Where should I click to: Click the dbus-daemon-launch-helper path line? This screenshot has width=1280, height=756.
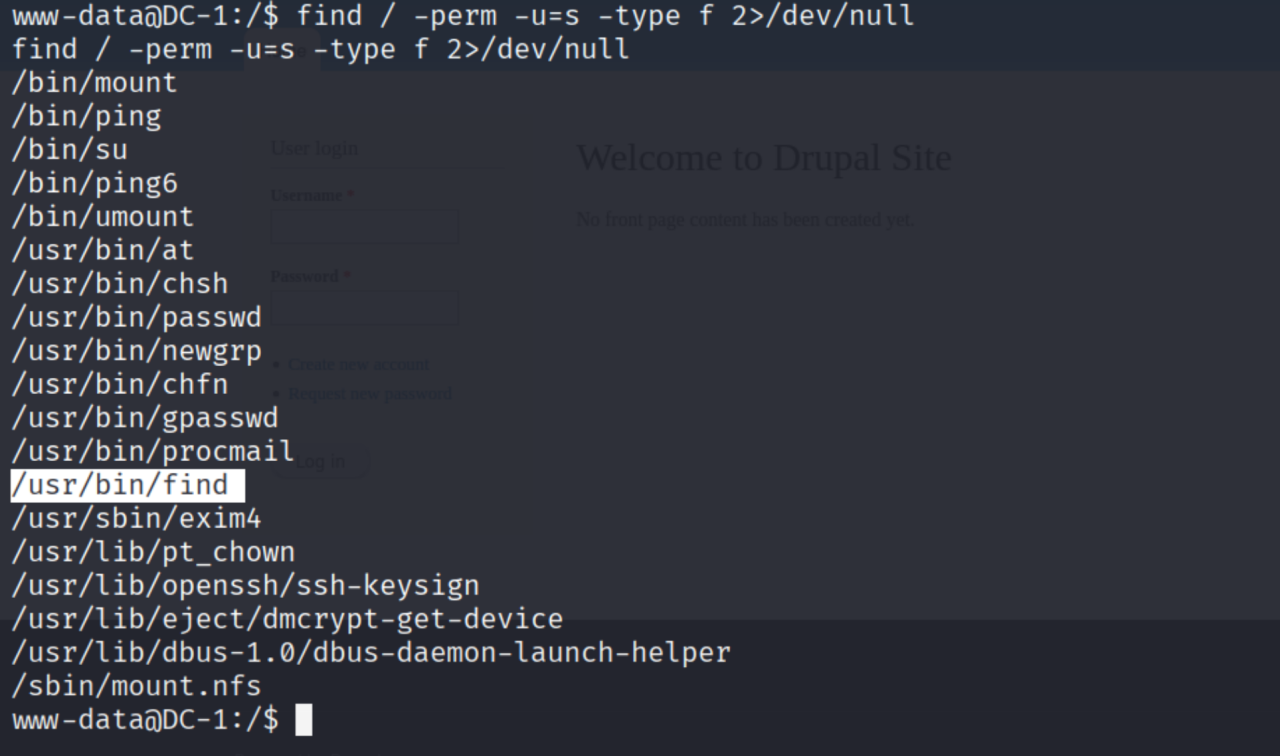pos(371,653)
